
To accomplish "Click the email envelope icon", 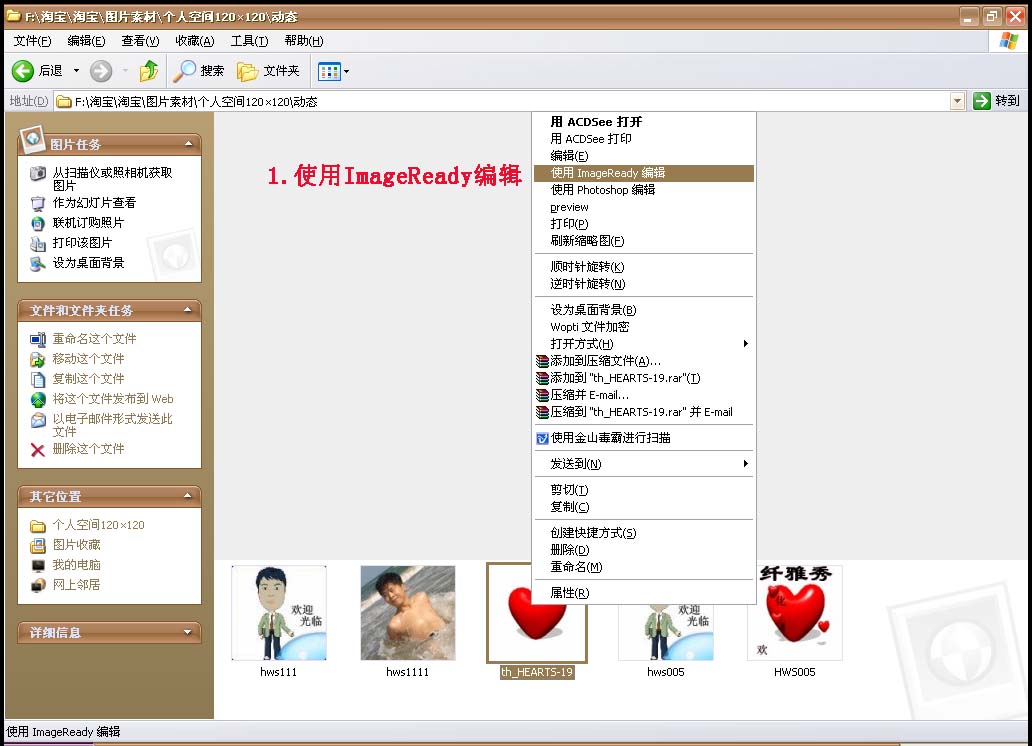I will pos(38,419).
